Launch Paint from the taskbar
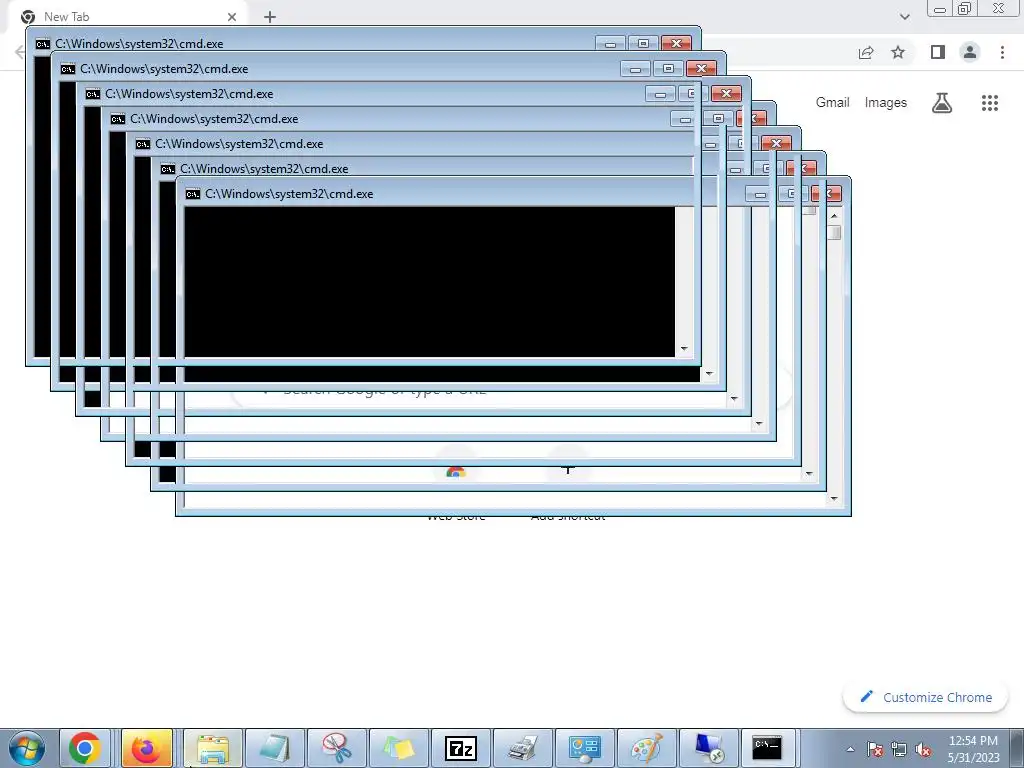Screen dimensions: 1024x768 pyautogui.click(x=646, y=748)
